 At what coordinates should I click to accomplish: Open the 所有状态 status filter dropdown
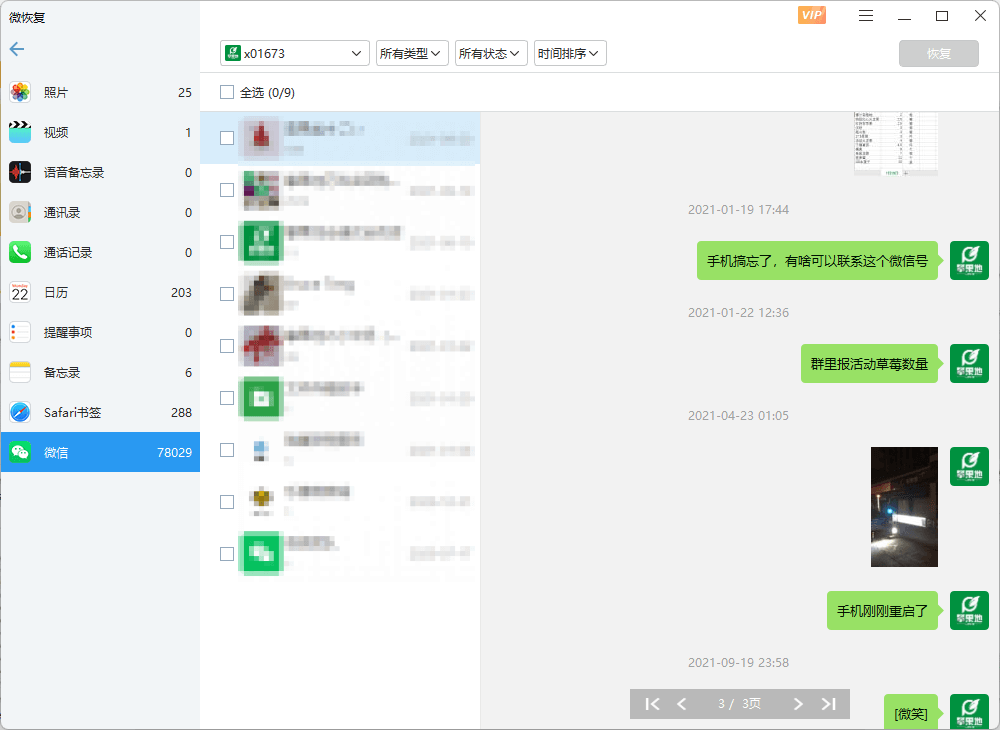click(x=491, y=53)
